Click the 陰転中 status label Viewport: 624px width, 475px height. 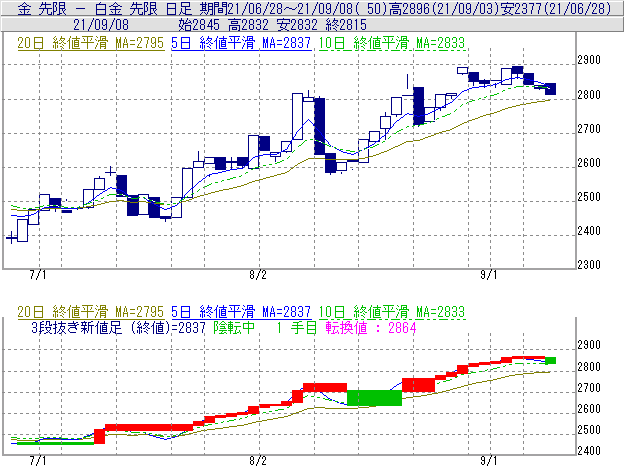(x=234, y=328)
